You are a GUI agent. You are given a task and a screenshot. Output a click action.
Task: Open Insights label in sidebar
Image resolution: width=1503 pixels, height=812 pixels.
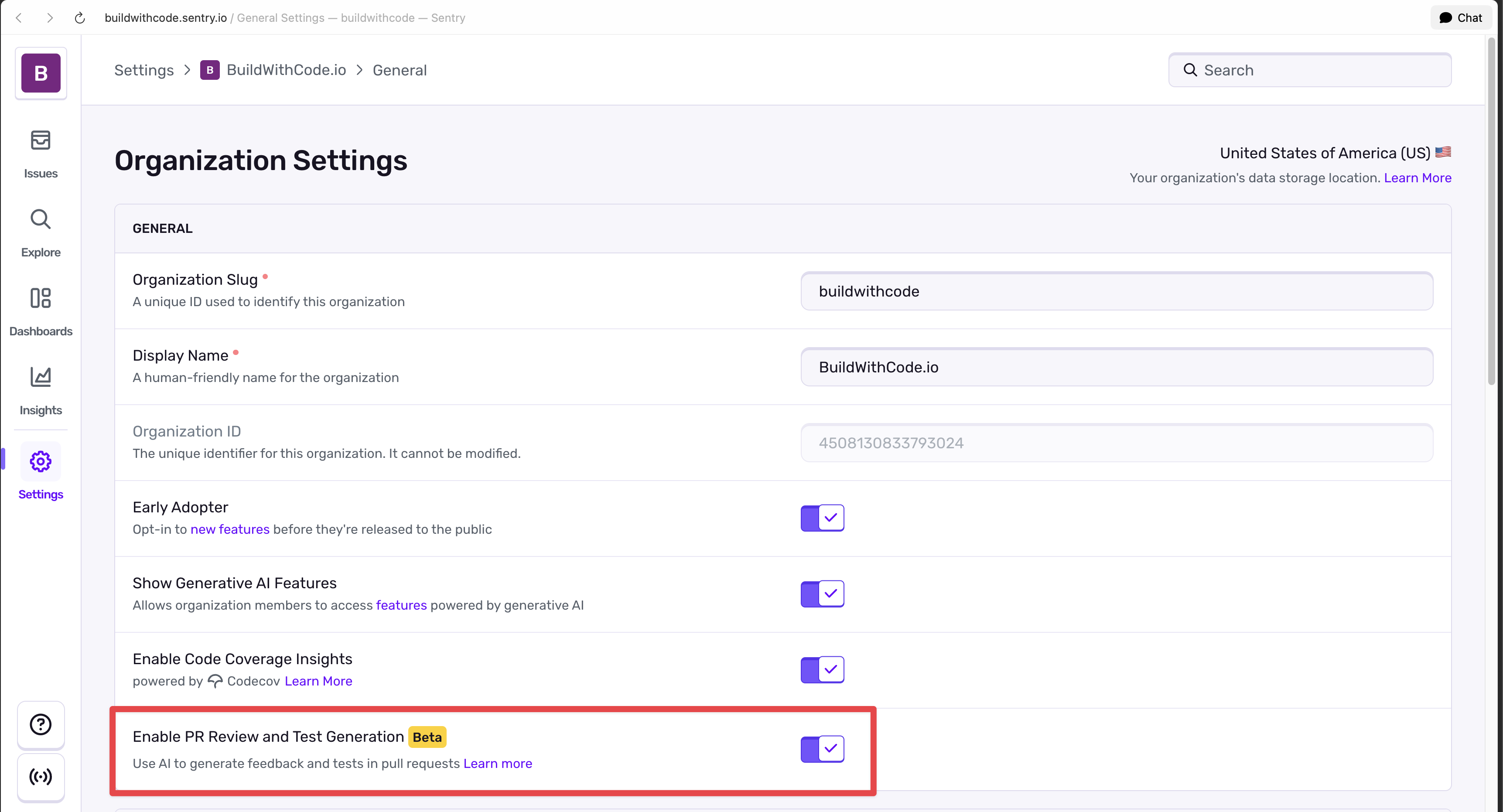point(41,410)
